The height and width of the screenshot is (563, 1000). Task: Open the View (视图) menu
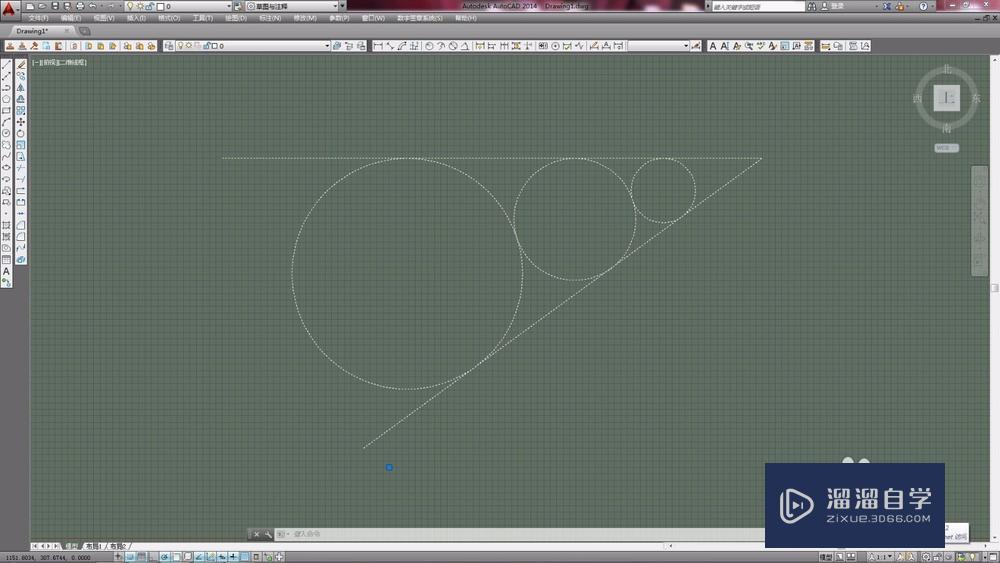click(x=104, y=18)
